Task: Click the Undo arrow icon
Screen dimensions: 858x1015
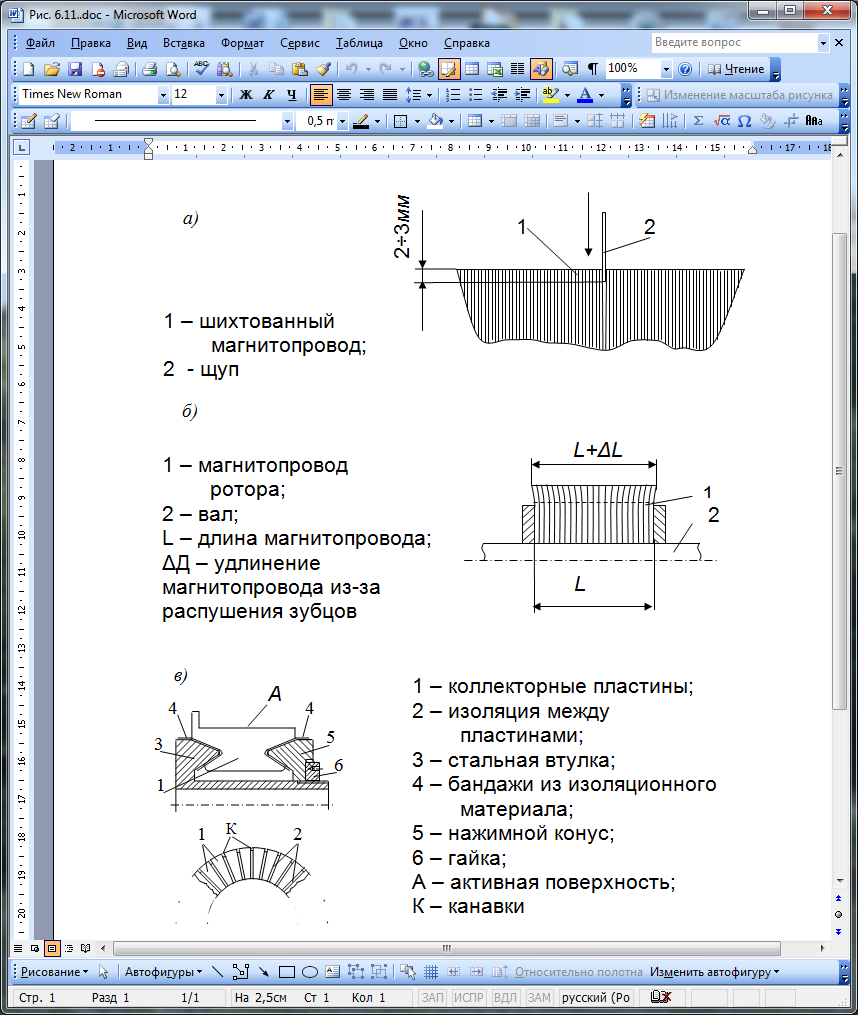Action: pyautogui.click(x=352, y=69)
